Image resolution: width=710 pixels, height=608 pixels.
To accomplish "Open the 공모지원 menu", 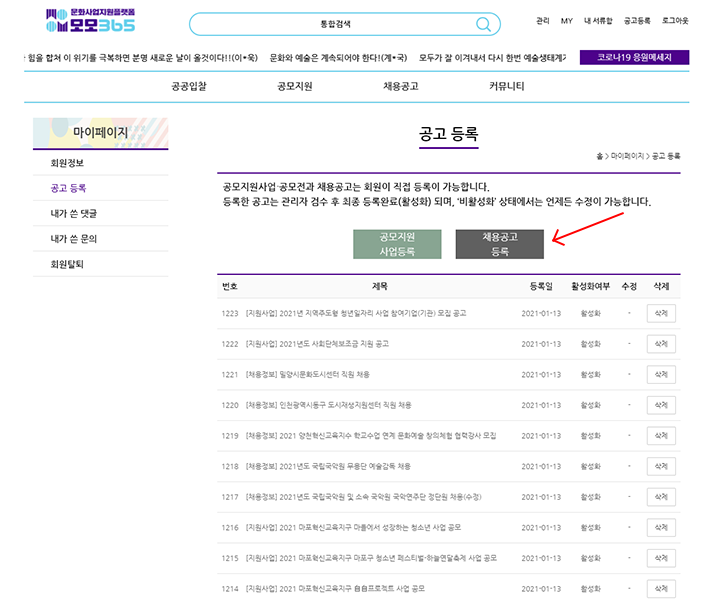I will pyautogui.click(x=295, y=87).
